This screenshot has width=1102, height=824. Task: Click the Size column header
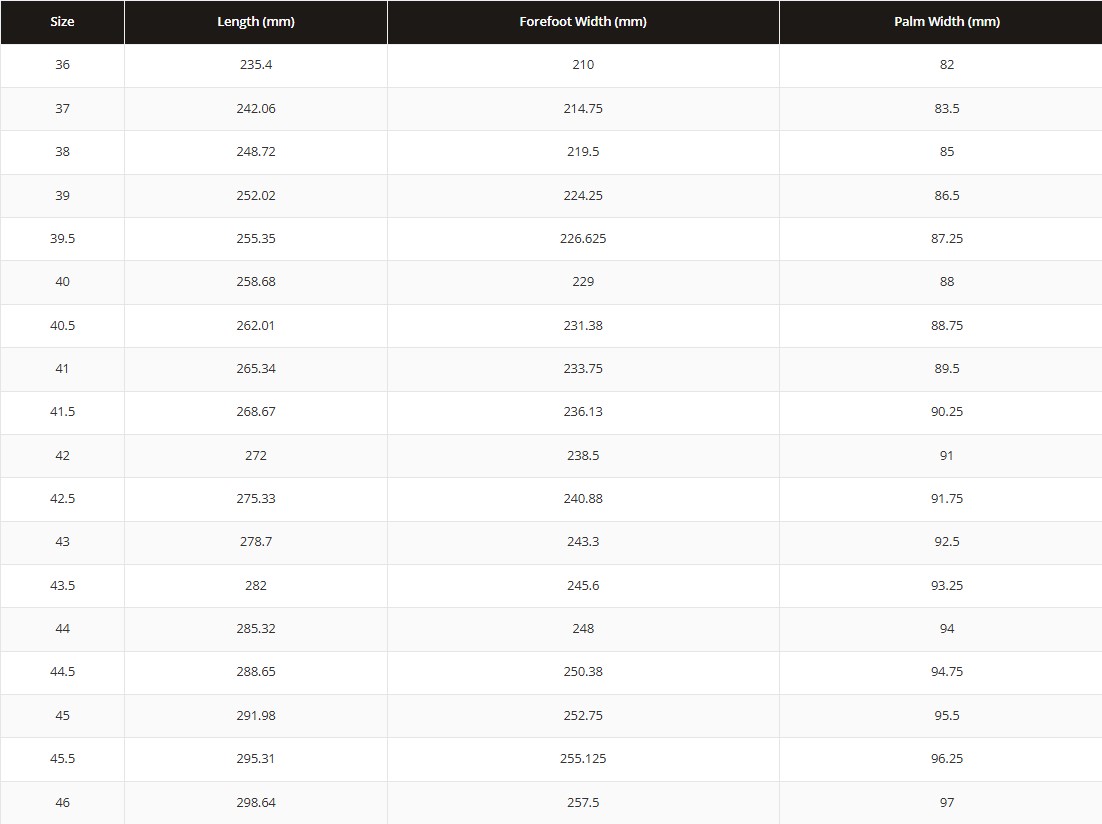click(62, 22)
